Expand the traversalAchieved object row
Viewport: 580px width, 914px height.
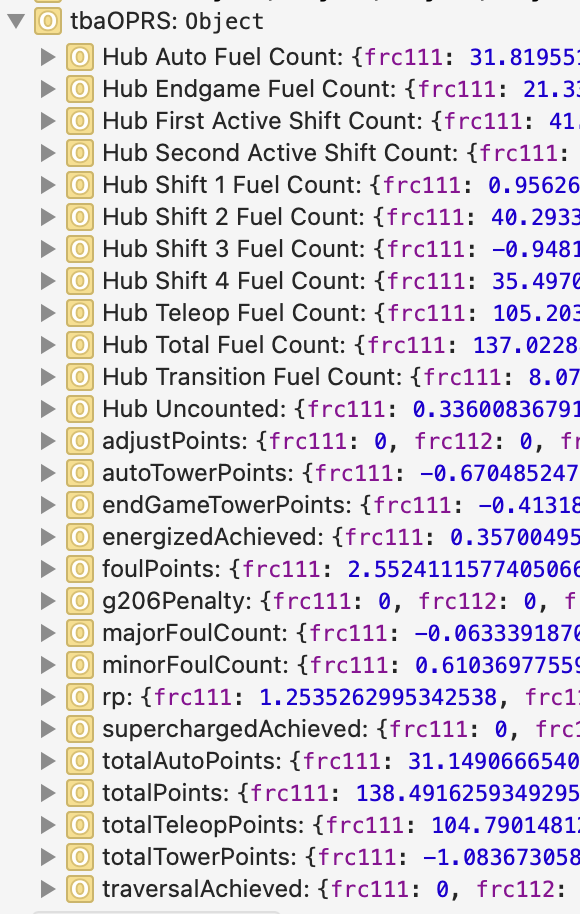pos(48,890)
